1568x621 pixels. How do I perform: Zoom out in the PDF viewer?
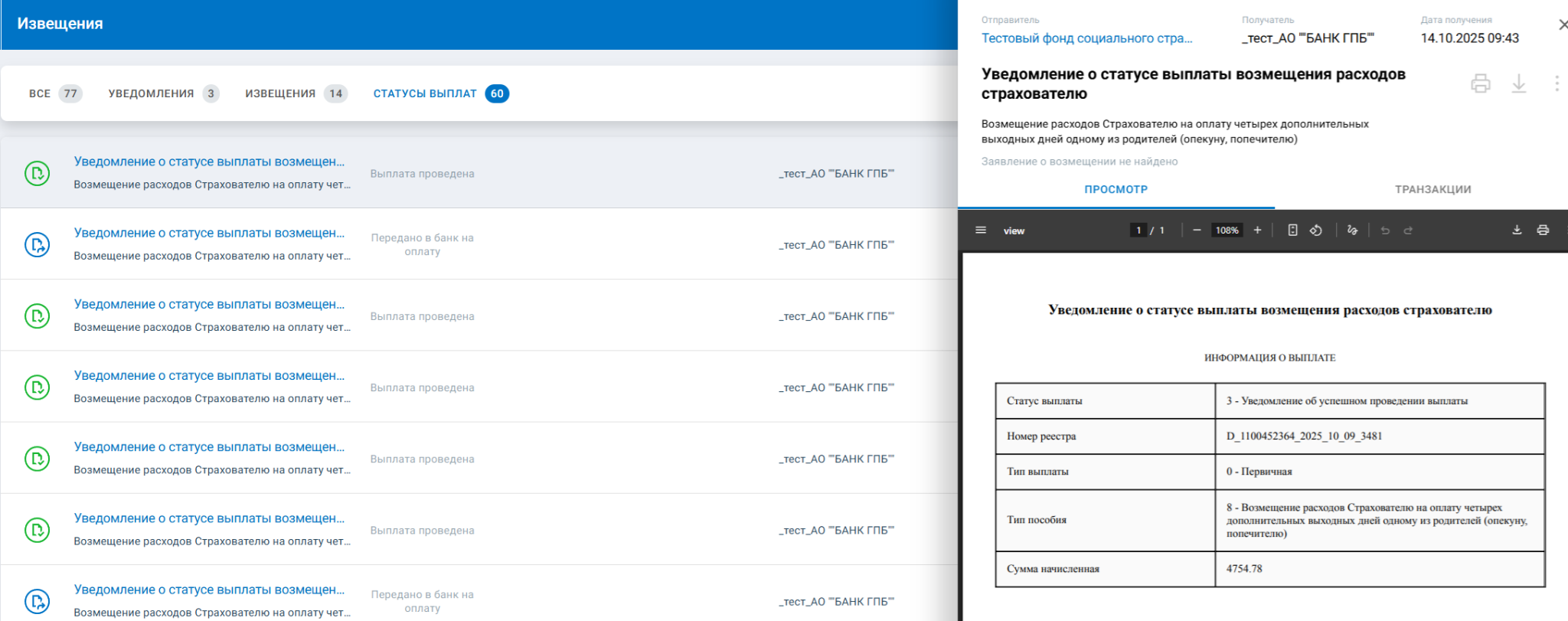(1197, 230)
